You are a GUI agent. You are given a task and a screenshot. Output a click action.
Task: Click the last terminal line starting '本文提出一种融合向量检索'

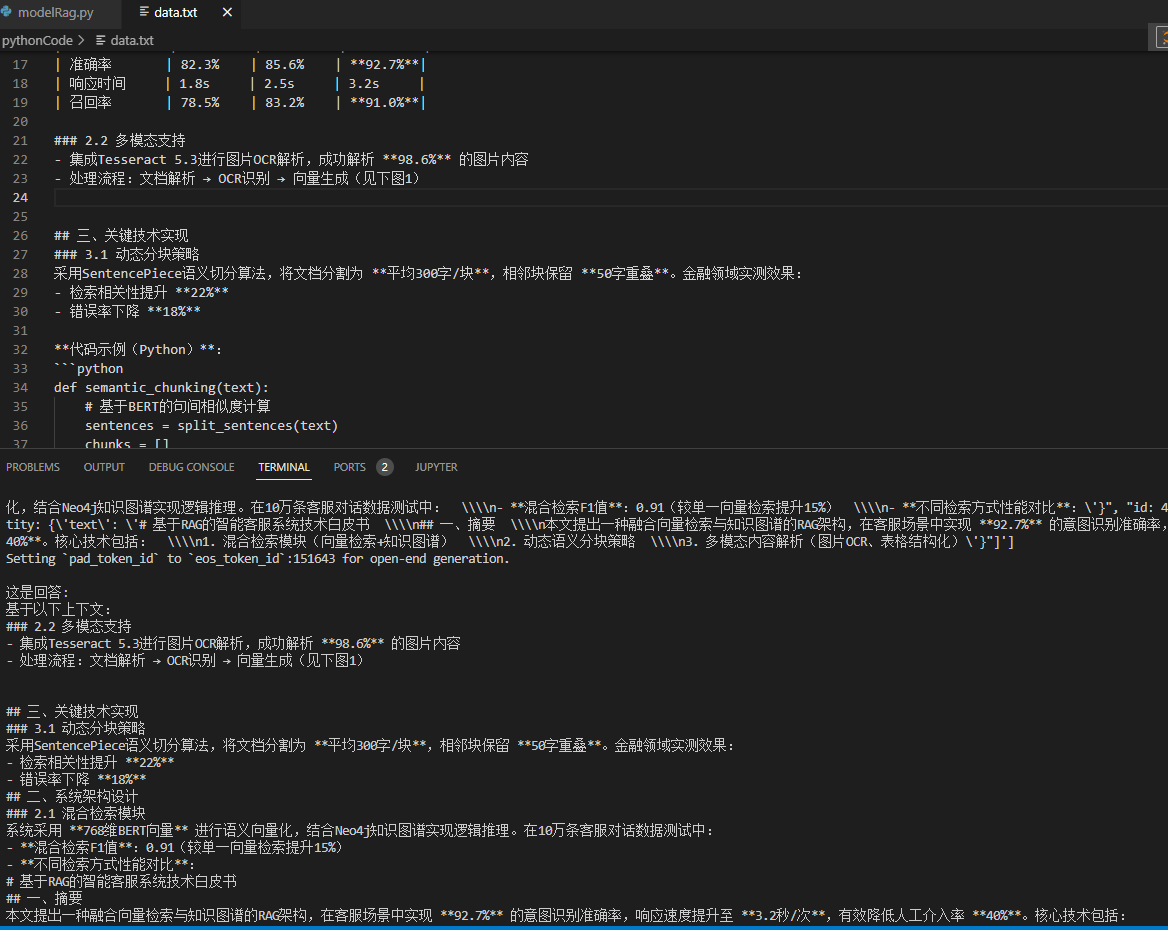click(566, 916)
